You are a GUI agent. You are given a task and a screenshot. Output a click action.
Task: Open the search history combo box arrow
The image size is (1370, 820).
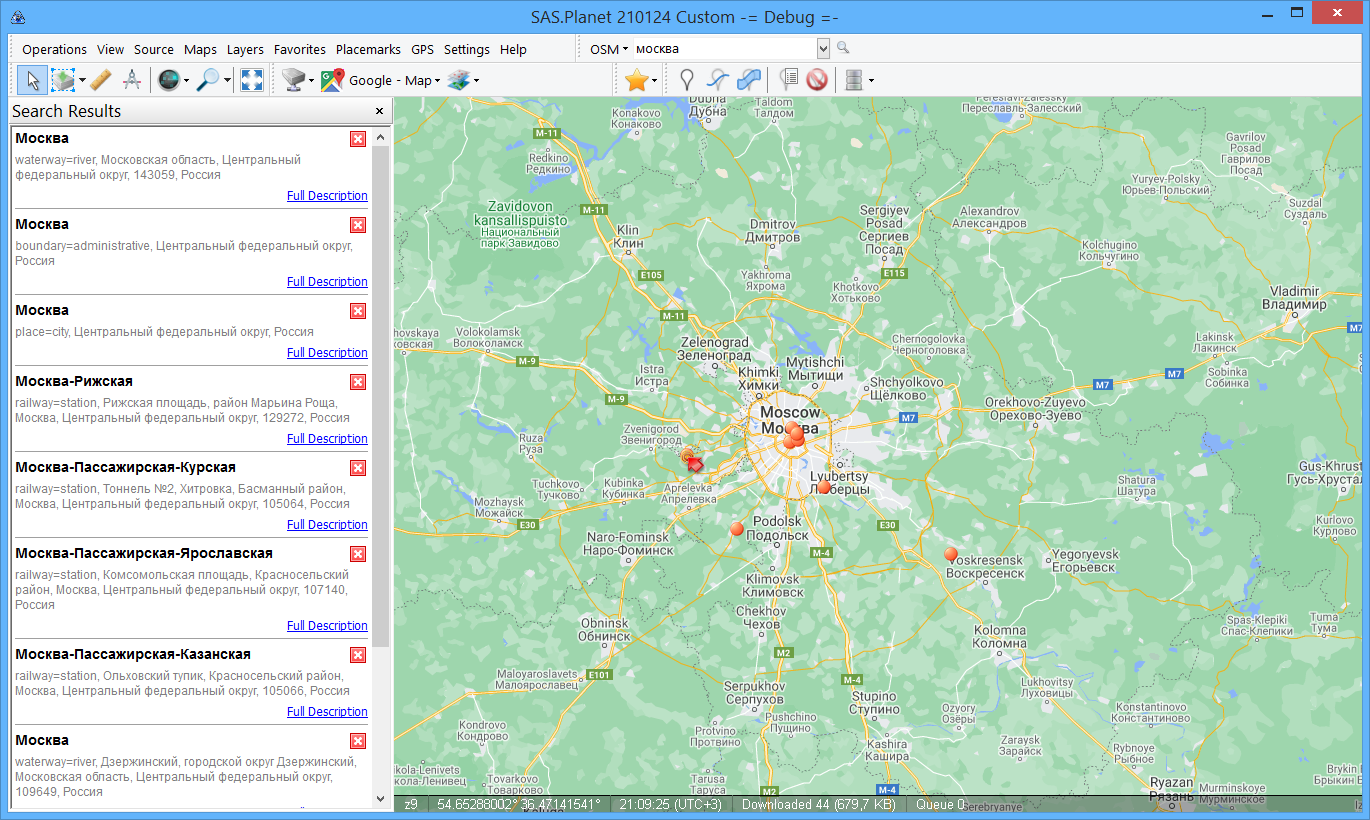click(823, 48)
